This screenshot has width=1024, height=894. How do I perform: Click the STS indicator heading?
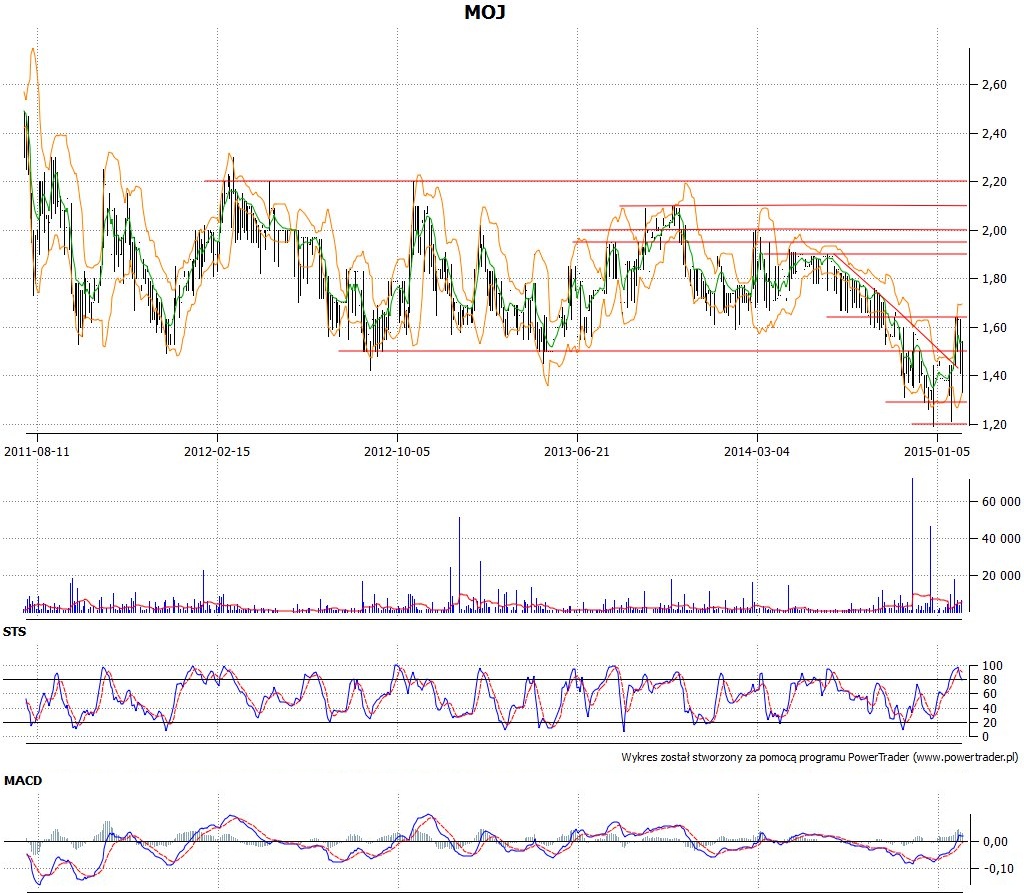(x=14, y=631)
